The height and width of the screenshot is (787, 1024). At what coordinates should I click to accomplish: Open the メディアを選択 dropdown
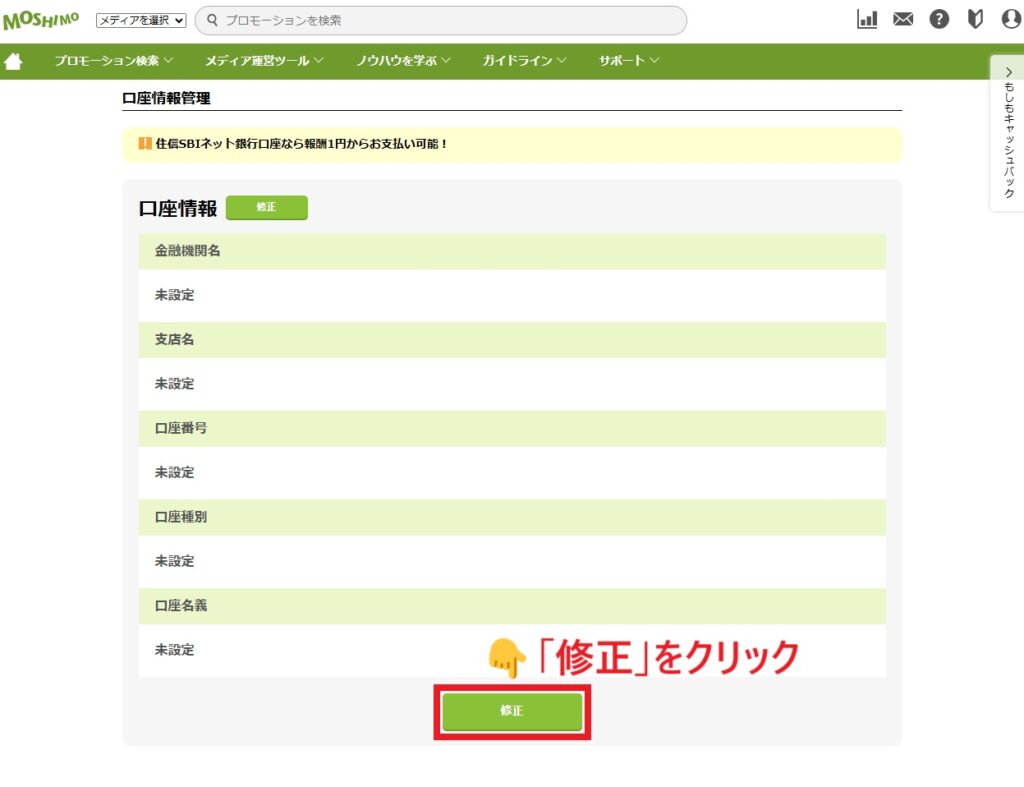coord(141,20)
